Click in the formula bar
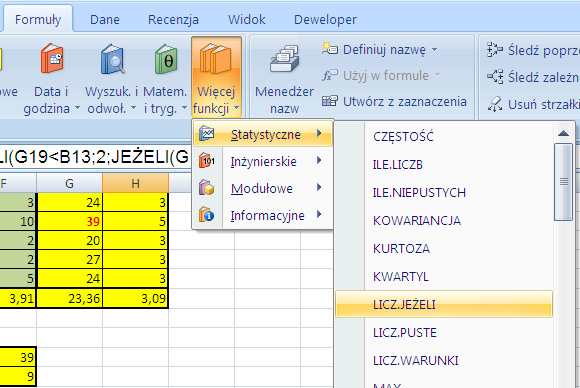The height and width of the screenshot is (388, 580). coord(95,157)
